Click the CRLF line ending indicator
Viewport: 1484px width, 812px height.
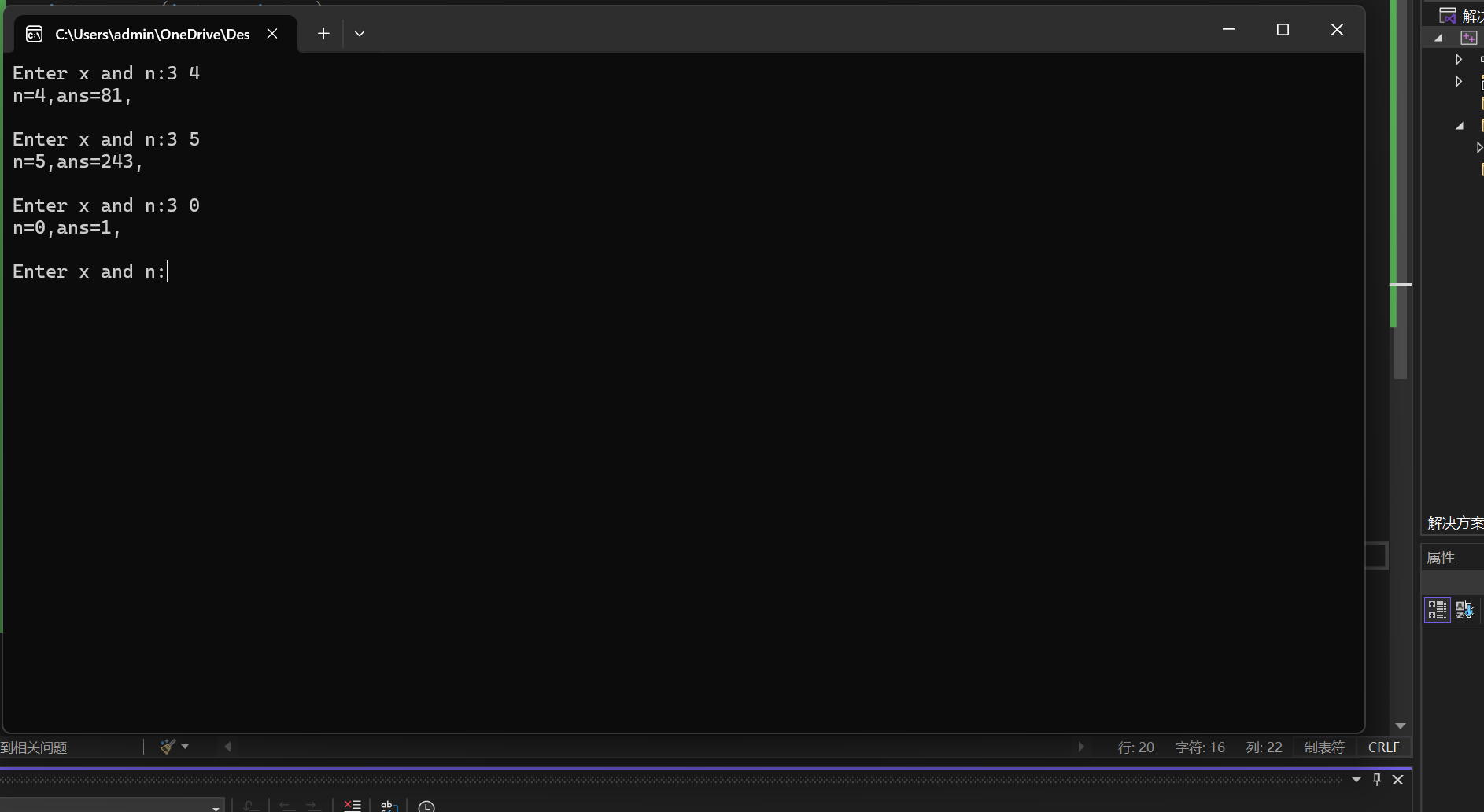coord(1384,747)
